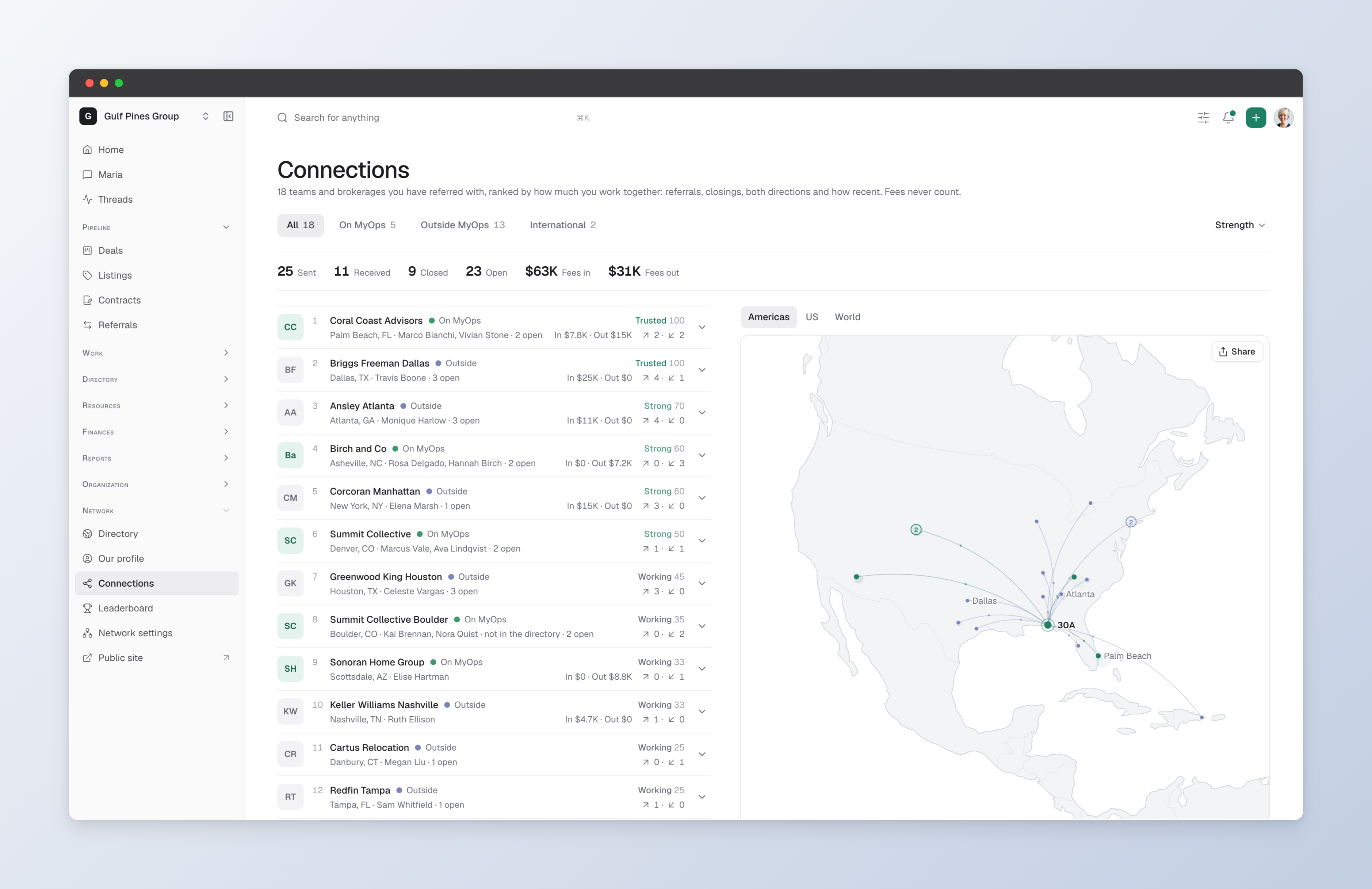Open Contracts page
The height and width of the screenshot is (889, 1372).
tap(156, 300)
